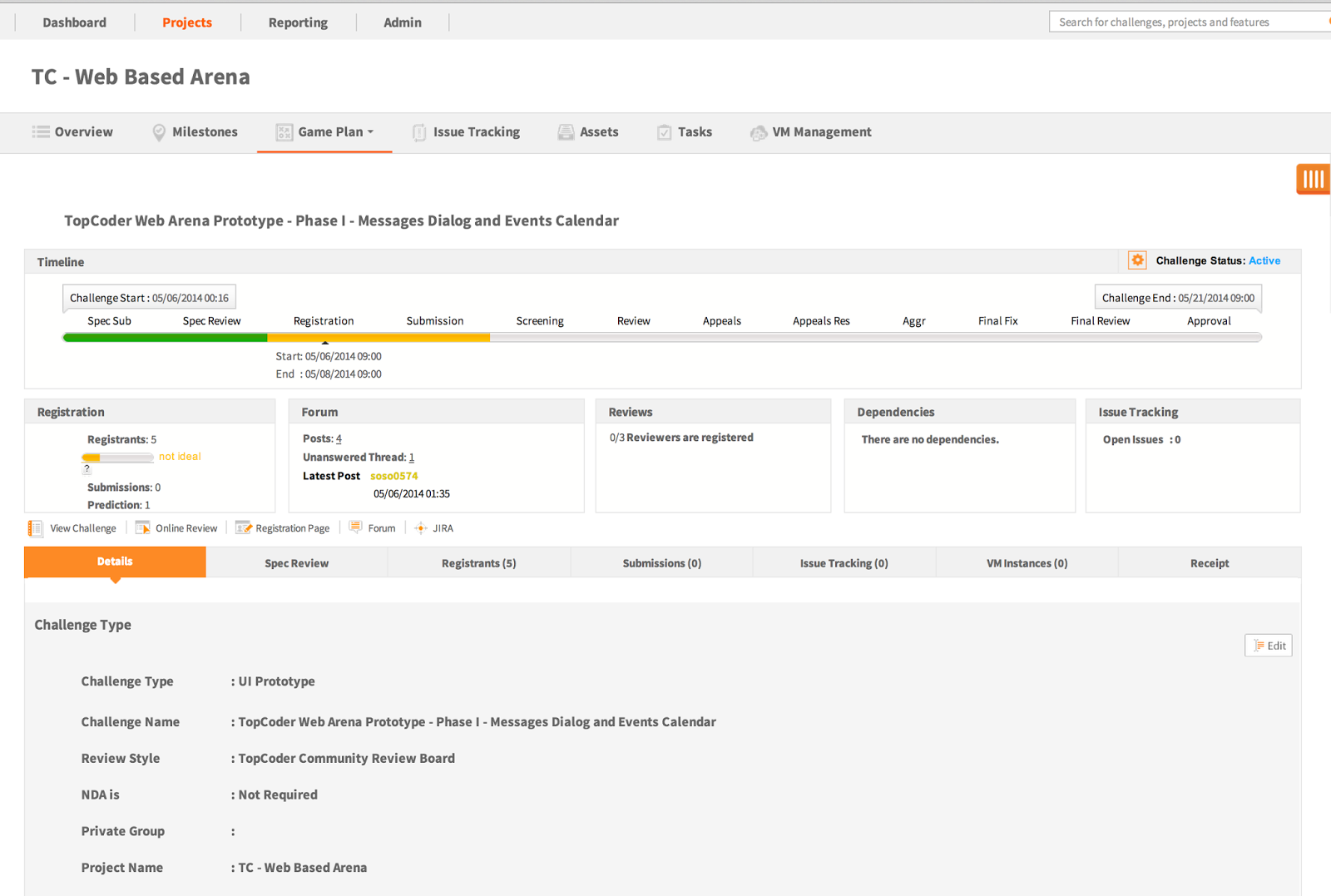The height and width of the screenshot is (896, 1331).
Task: Click the Challenge End date box
Action: (x=1178, y=298)
